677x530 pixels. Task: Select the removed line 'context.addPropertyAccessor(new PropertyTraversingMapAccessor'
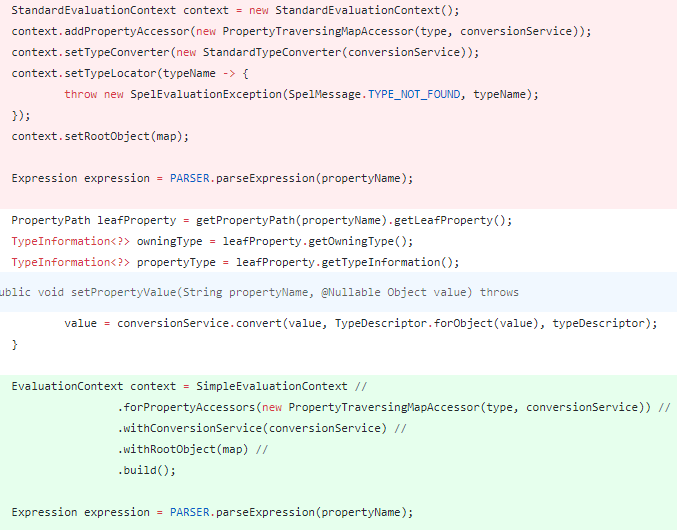pyautogui.click(x=301, y=32)
